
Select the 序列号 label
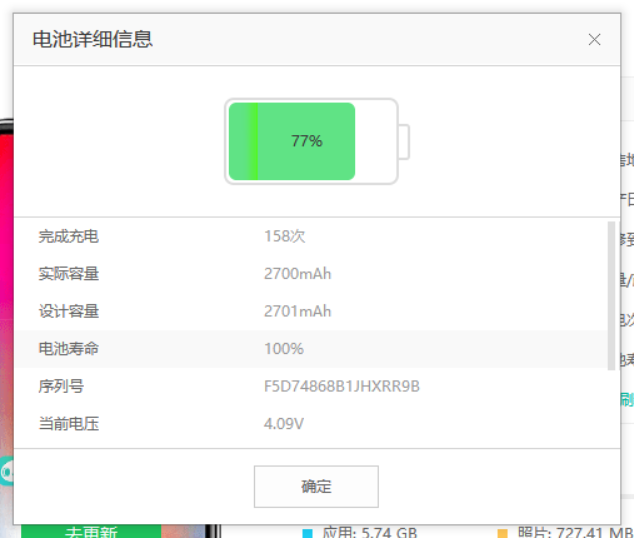(61, 386)
